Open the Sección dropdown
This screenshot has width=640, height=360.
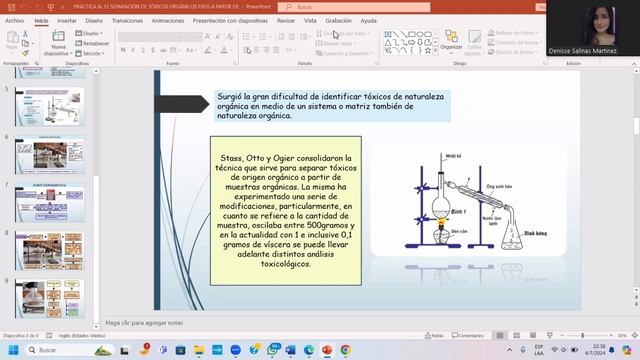[x=90, y=53]
